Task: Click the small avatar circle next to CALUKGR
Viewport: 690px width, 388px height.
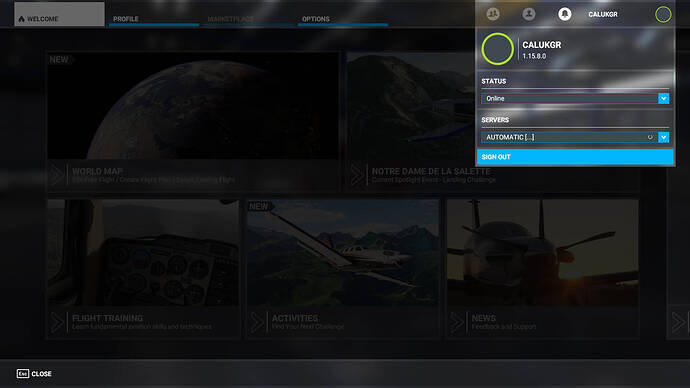Action: click(x=663, y=15)
